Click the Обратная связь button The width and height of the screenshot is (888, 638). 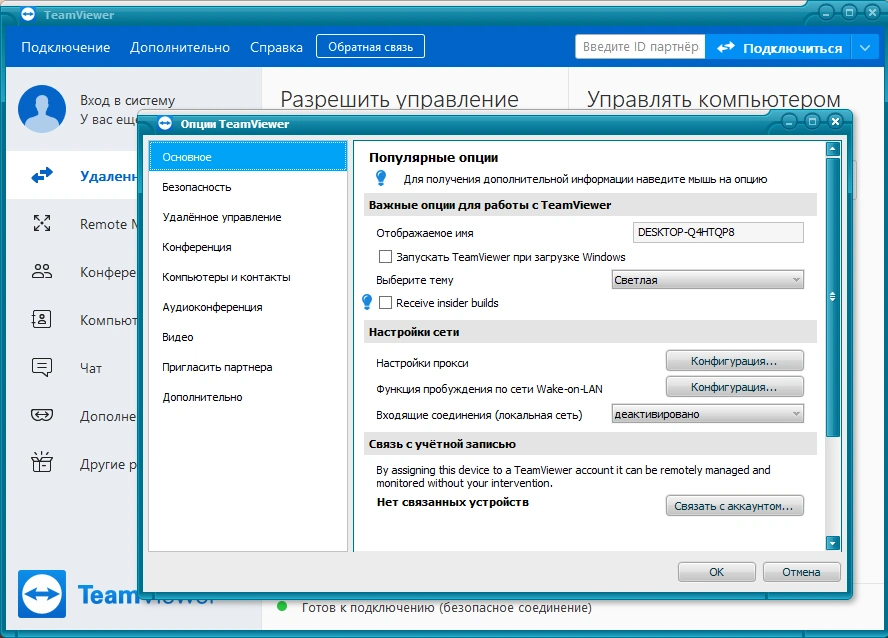coord(370,46)
